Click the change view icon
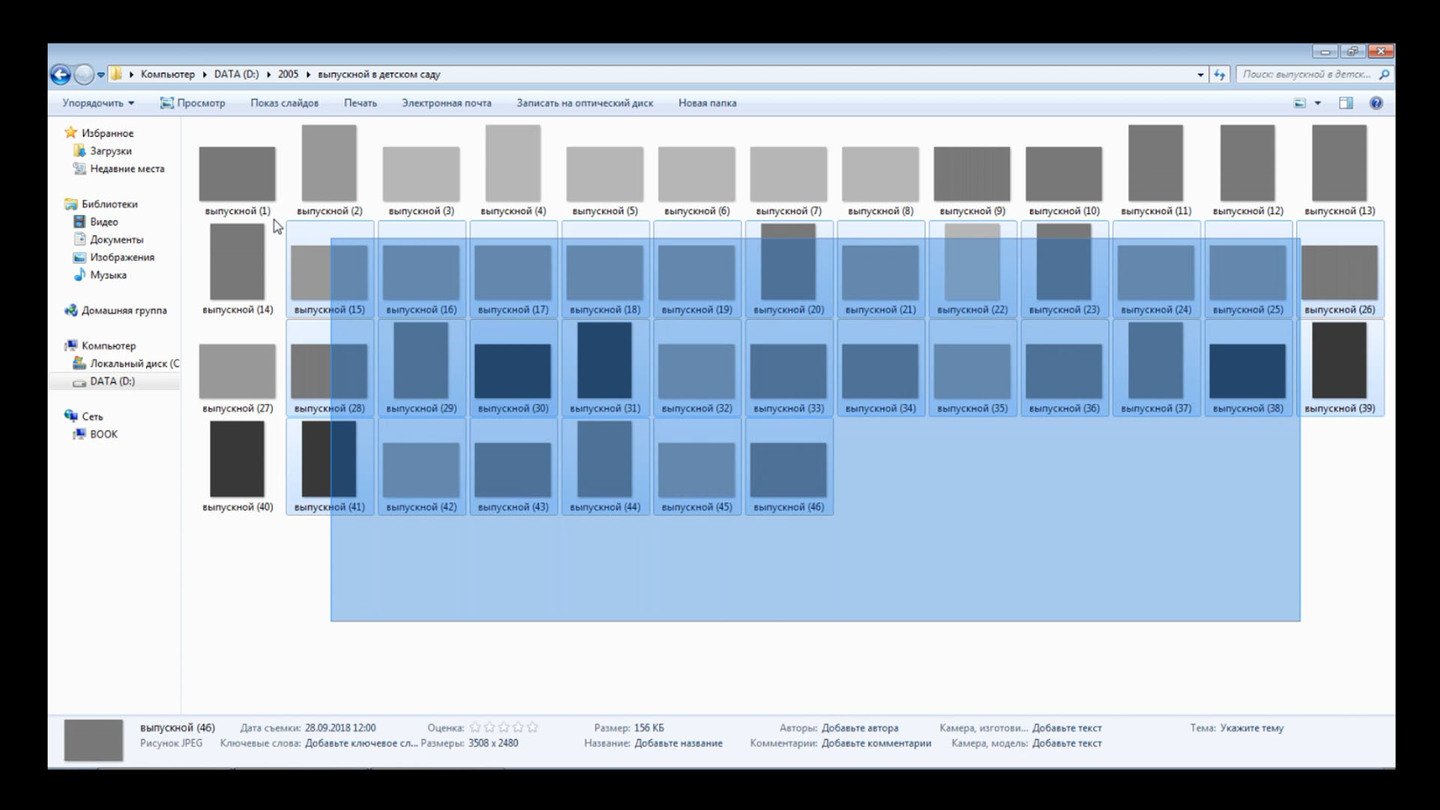Viewport: 1440px width, 810px height. [x=1300, y=103]
